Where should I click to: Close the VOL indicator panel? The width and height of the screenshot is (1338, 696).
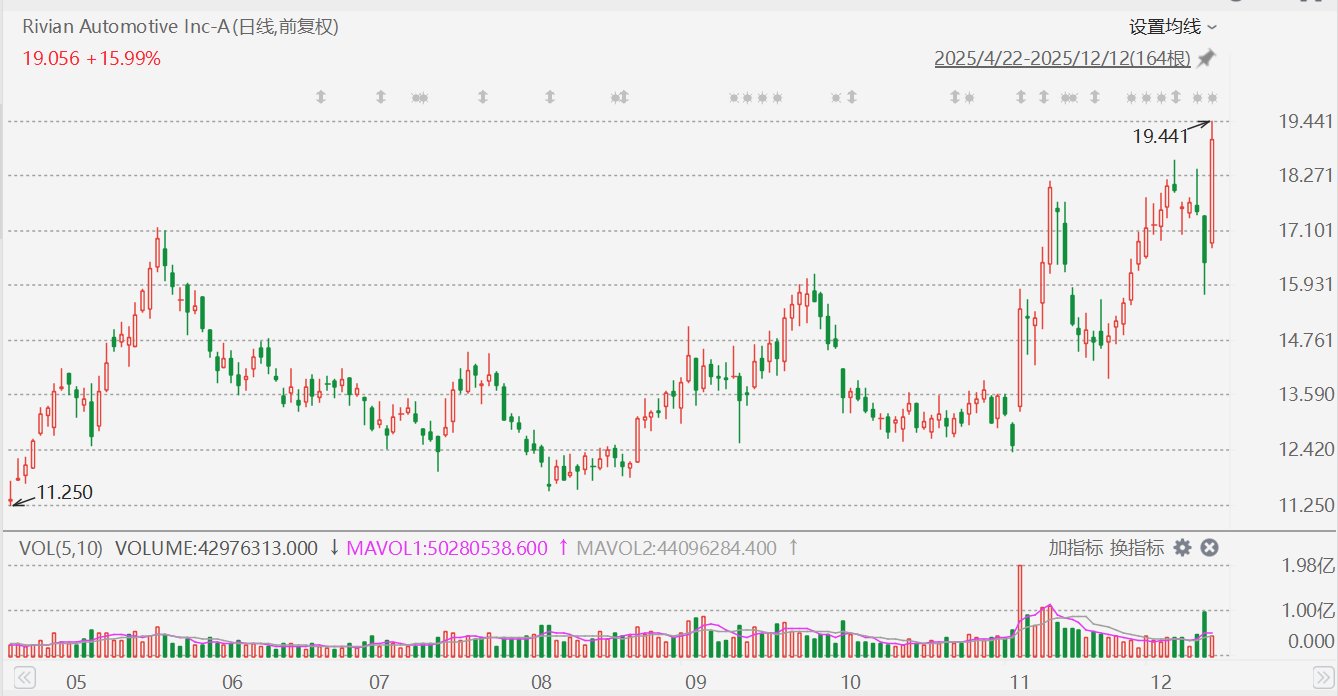(x=1209, y=547)
